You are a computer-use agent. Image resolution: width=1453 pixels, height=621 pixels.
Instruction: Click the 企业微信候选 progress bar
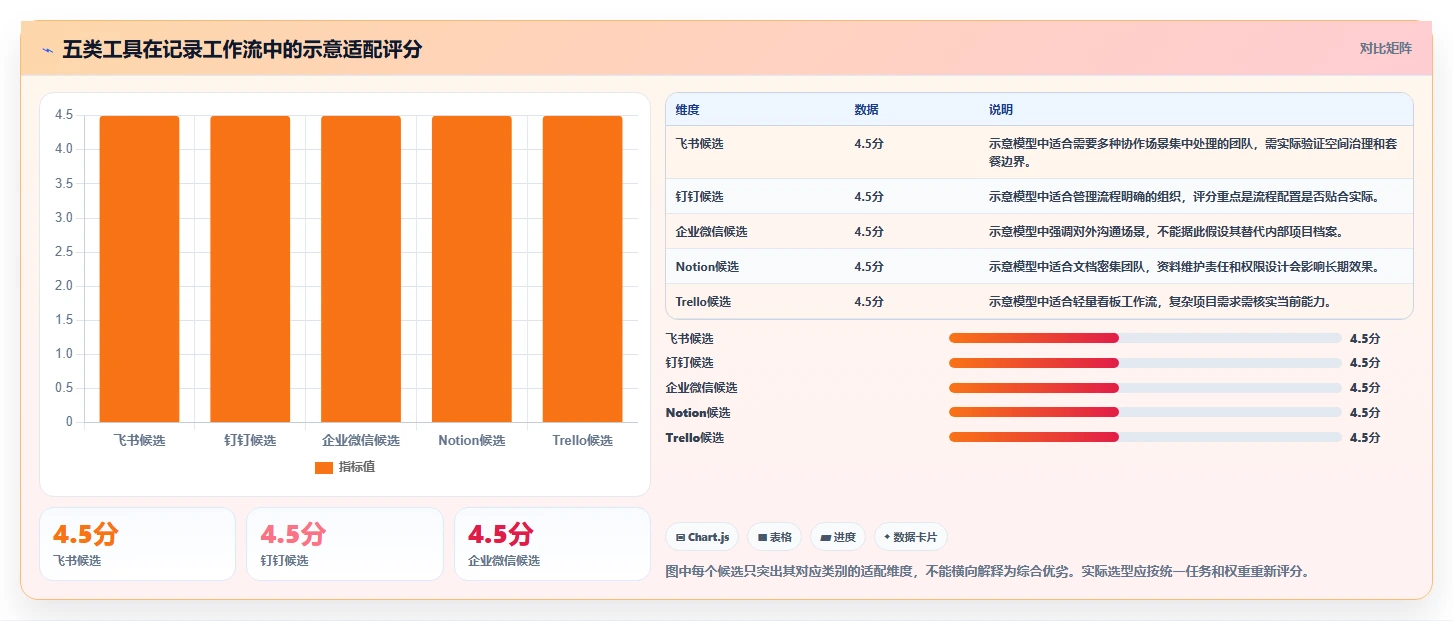(x=1145, y=388)
